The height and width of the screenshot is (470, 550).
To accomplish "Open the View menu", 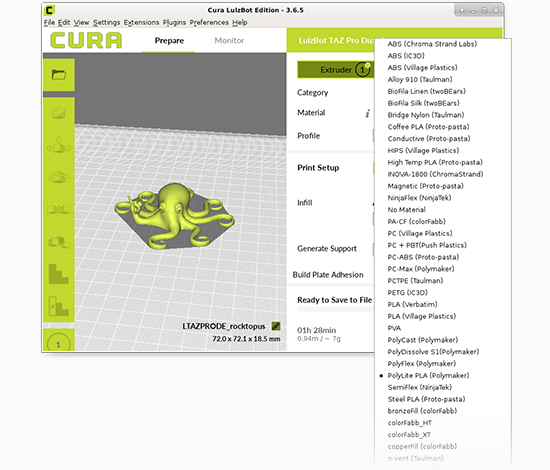I will [x=81, y=22].
